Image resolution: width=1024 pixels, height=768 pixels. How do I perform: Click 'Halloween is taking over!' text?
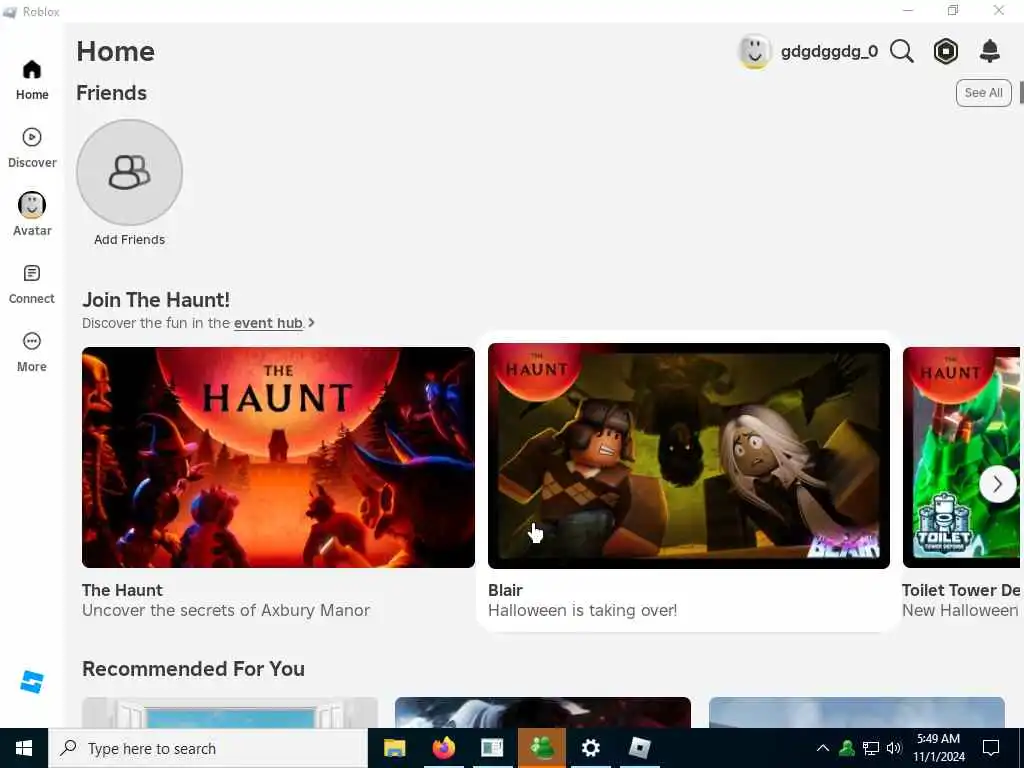pos(583,610)
